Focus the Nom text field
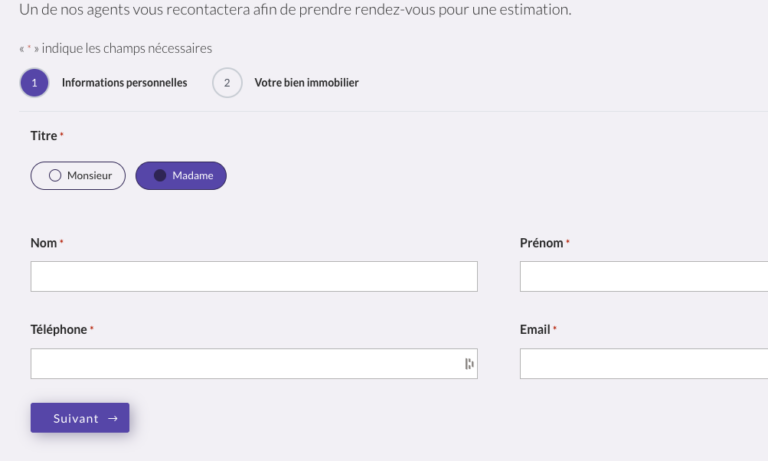Viewport: 768px width, 461px height. pyautogui.click(x=254, y=277)
